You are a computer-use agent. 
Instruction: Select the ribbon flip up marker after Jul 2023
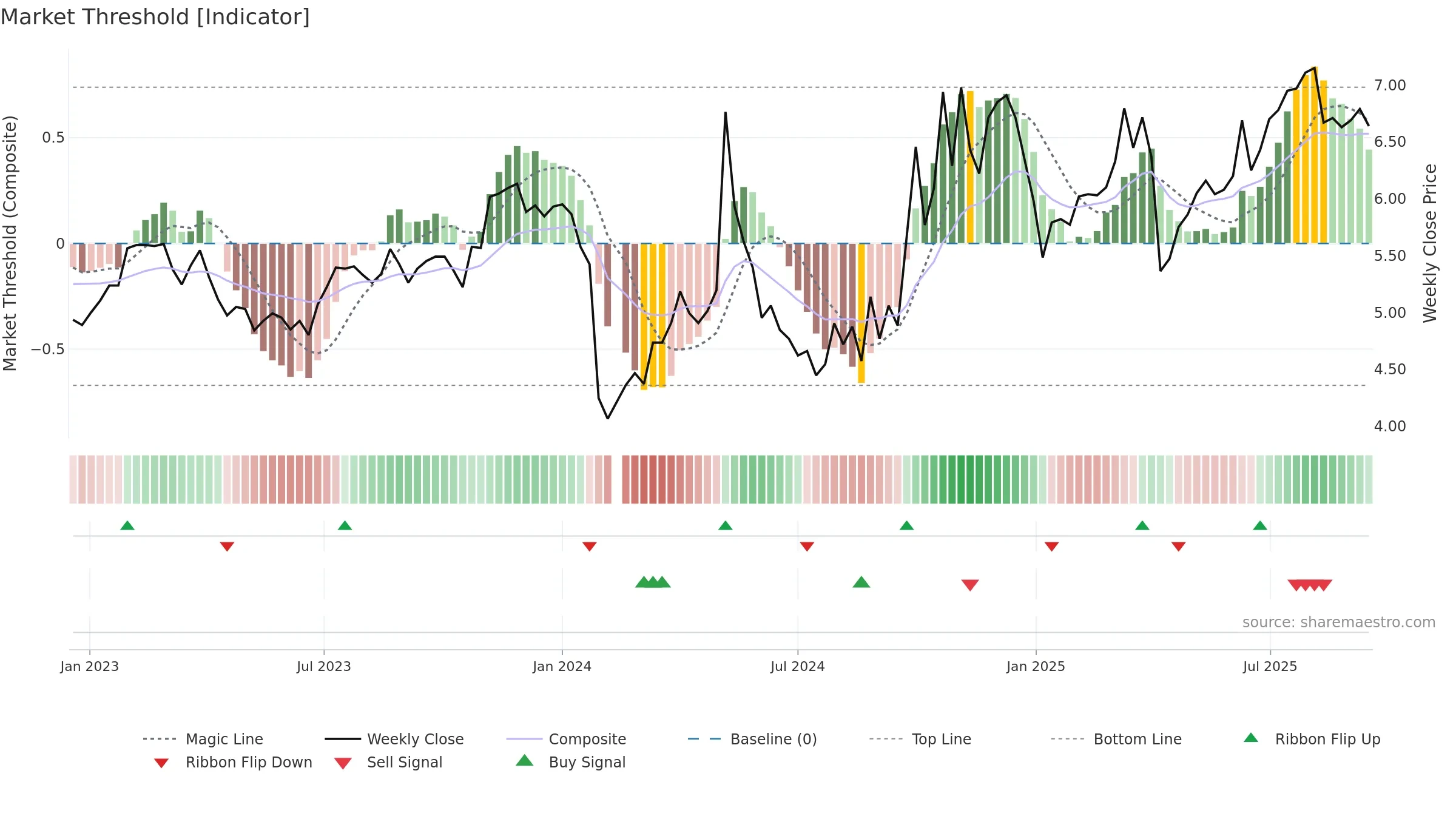coord(345,525)
